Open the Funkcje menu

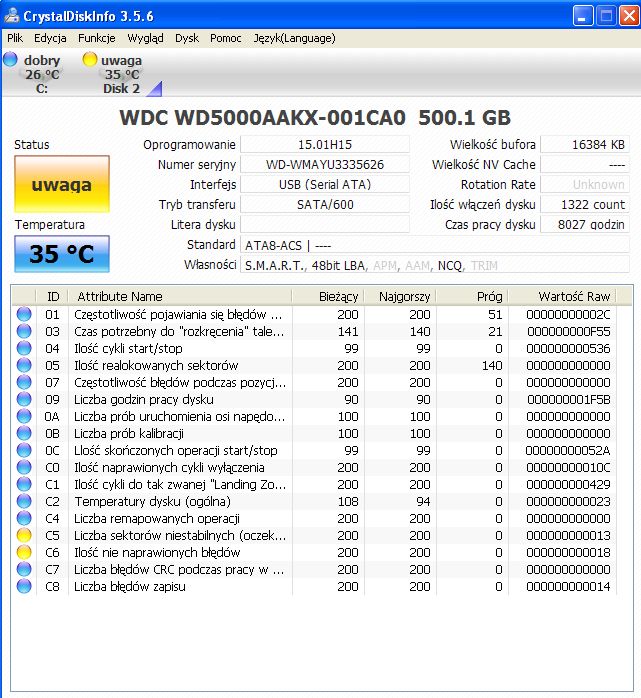97,38
